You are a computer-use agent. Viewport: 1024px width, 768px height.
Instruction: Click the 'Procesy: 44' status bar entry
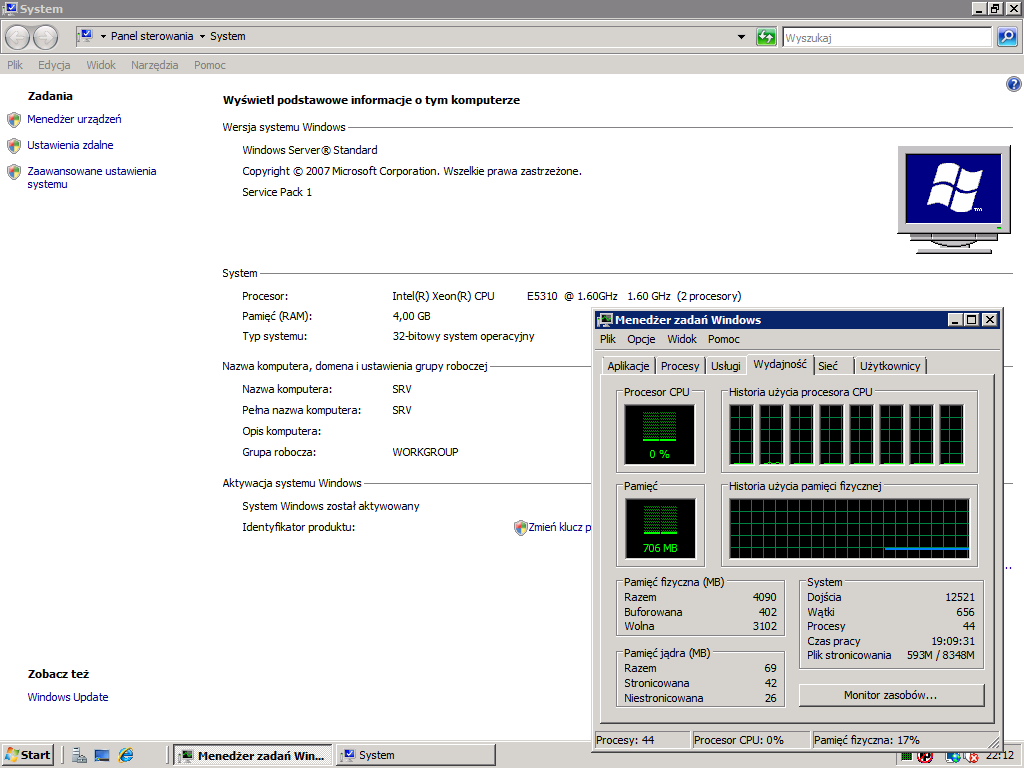(643, 740)
